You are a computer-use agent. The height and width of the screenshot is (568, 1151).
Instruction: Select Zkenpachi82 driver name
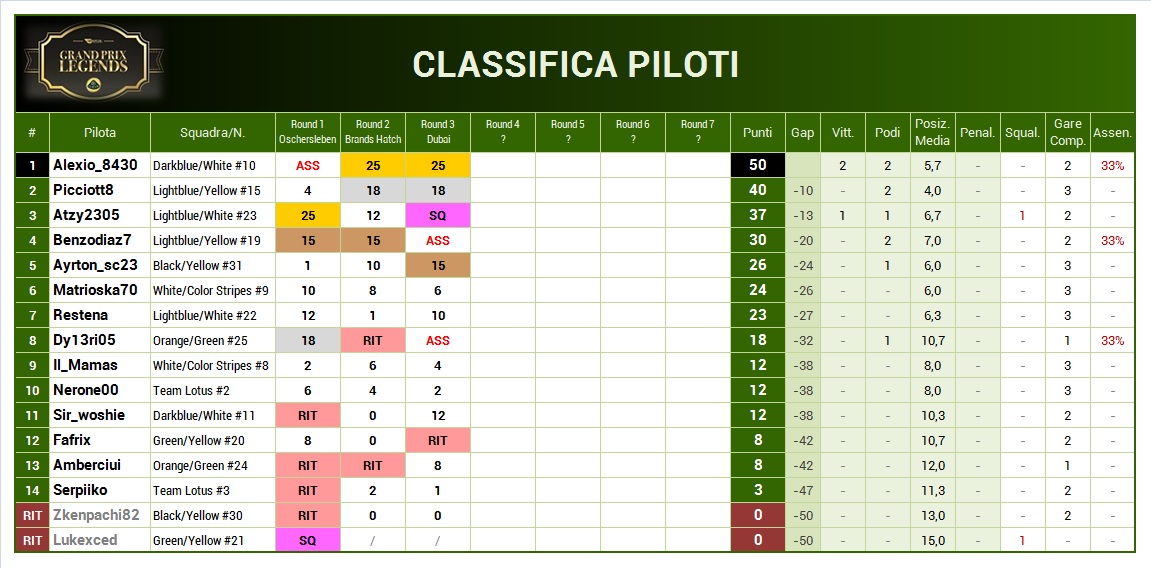tap(95, 515)
